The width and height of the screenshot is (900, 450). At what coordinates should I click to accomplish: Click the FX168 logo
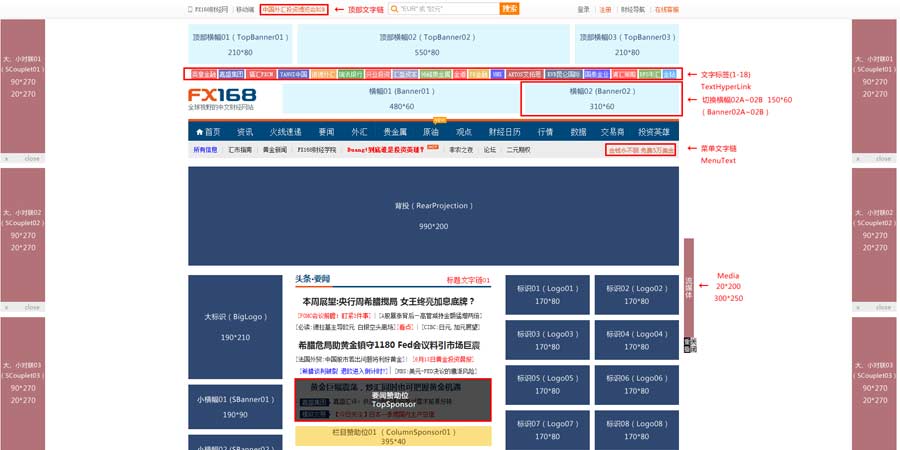(222, 98)
